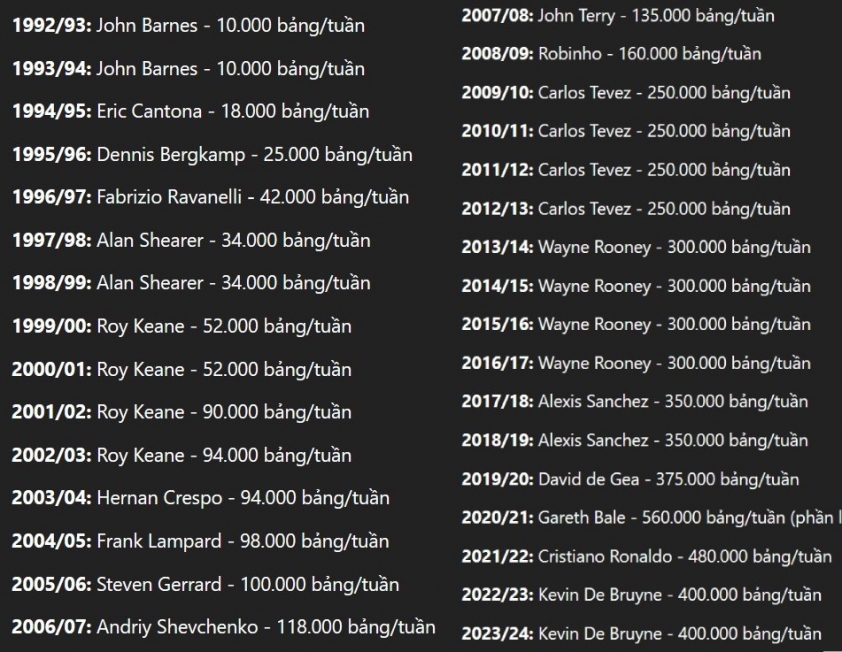Select the 2007/08 John Terry entry
Screen dimensions: 842x652
(618, 16)
